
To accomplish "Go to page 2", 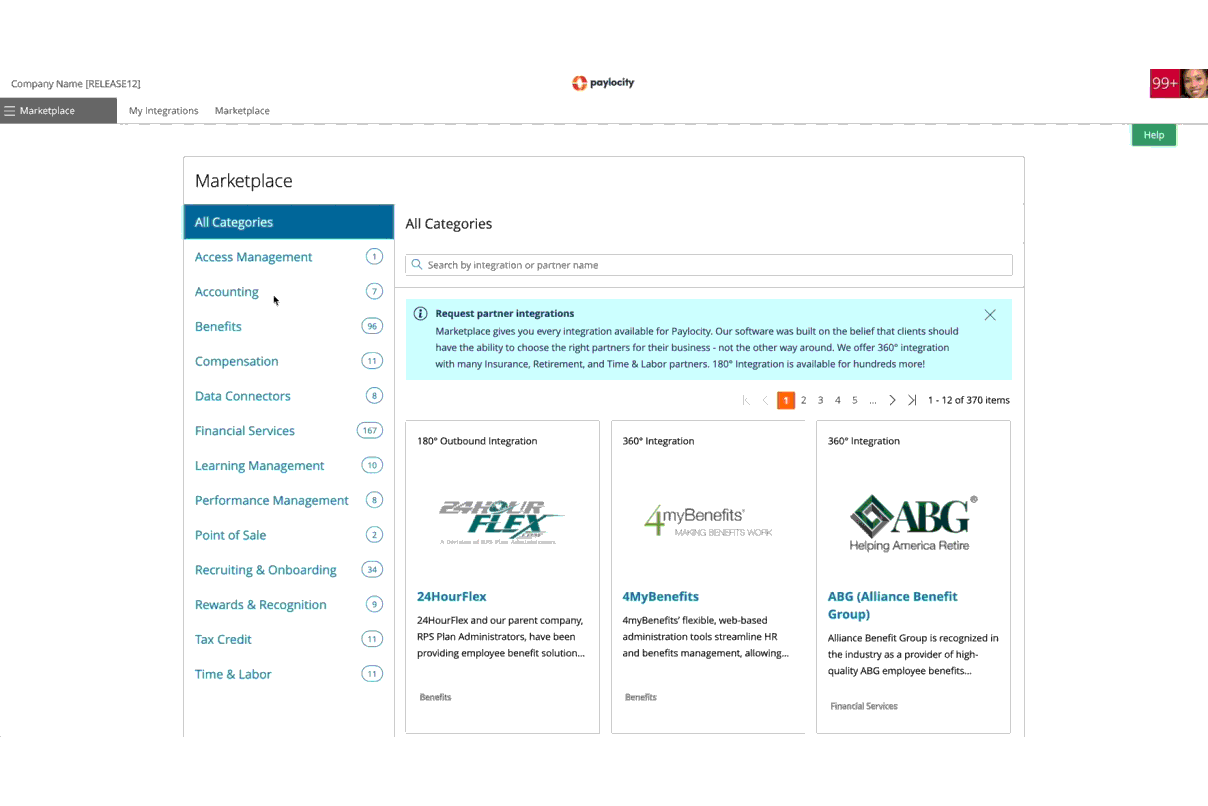I will pyautogui.click(x=803, y=400).
